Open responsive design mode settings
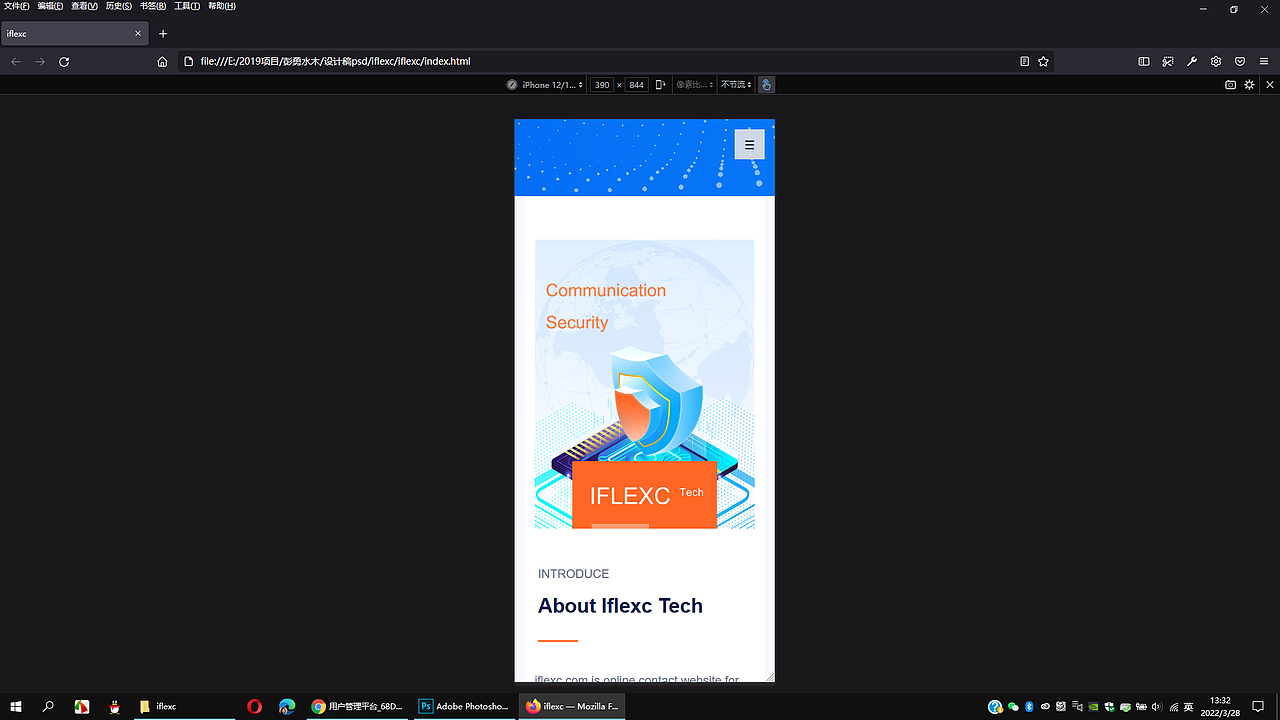 tap(1249, 85)
